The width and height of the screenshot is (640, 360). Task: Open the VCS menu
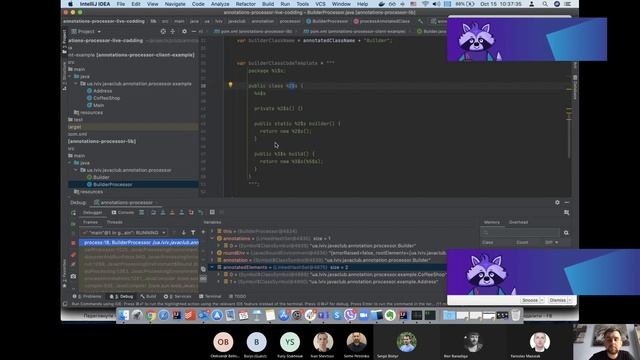[320, 4]
